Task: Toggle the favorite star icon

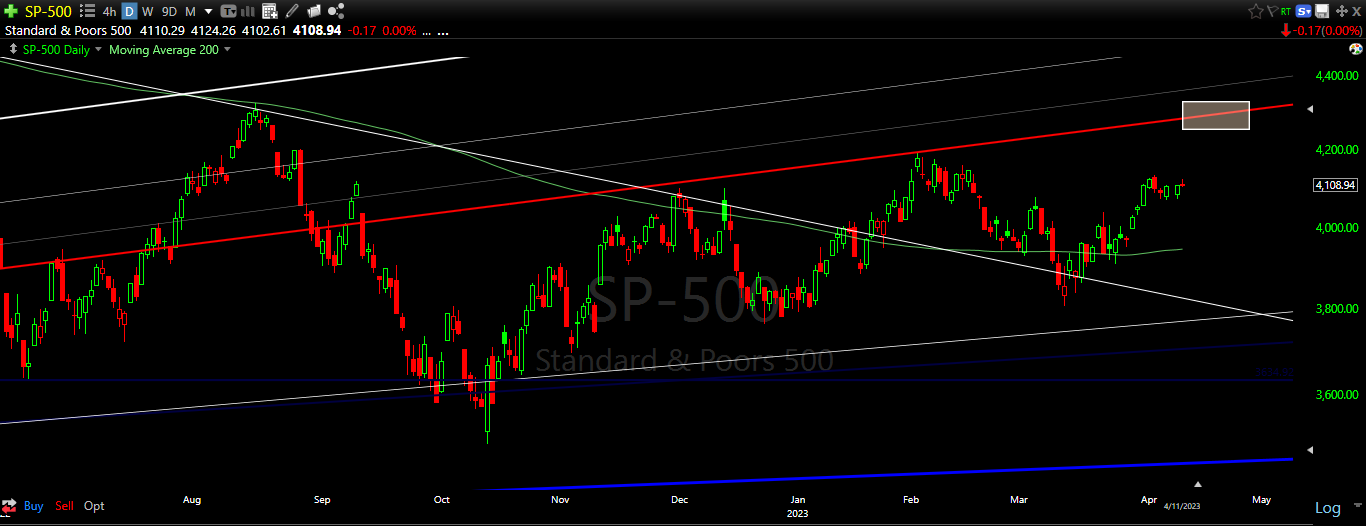Action: (x=1256, y=11)
